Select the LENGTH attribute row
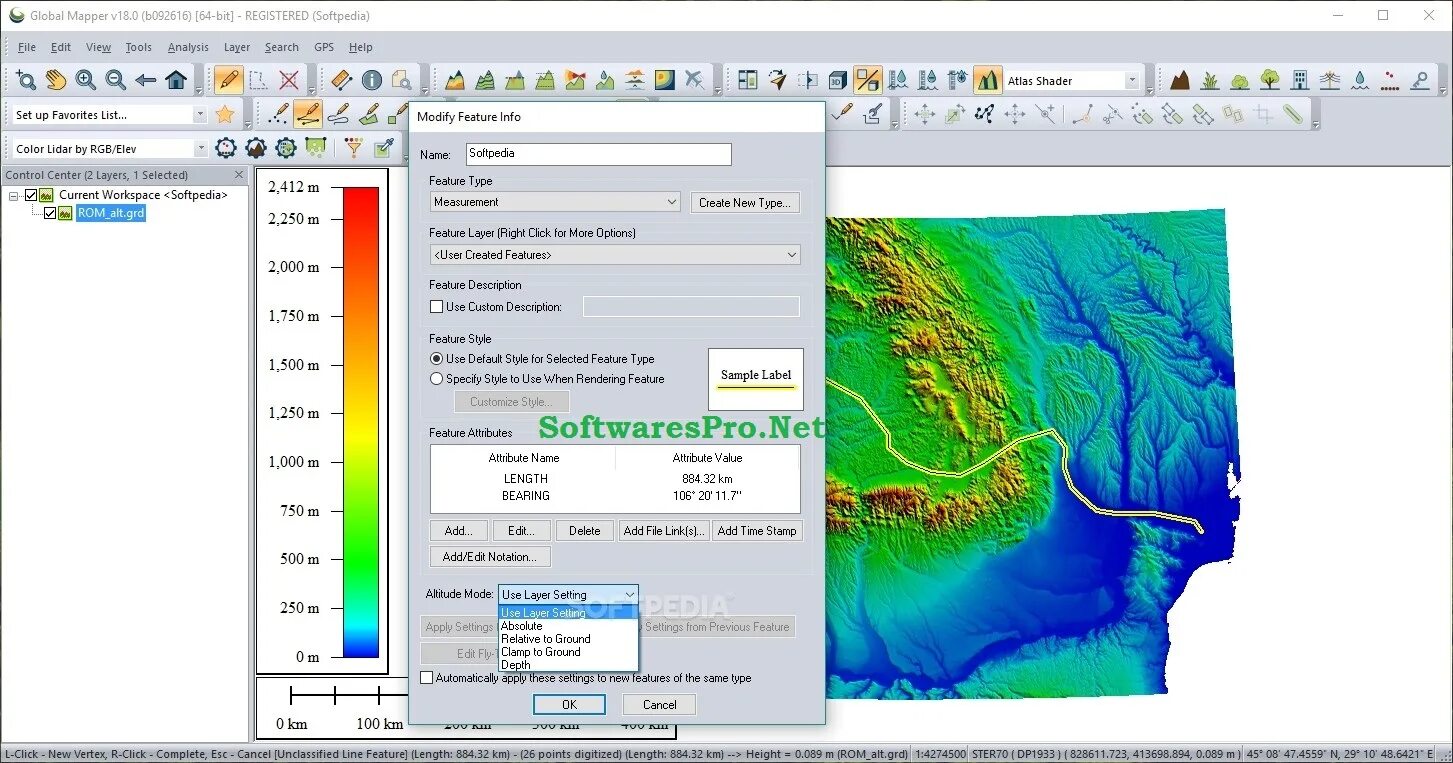The image size is (1453, 763). coord(615,479)
